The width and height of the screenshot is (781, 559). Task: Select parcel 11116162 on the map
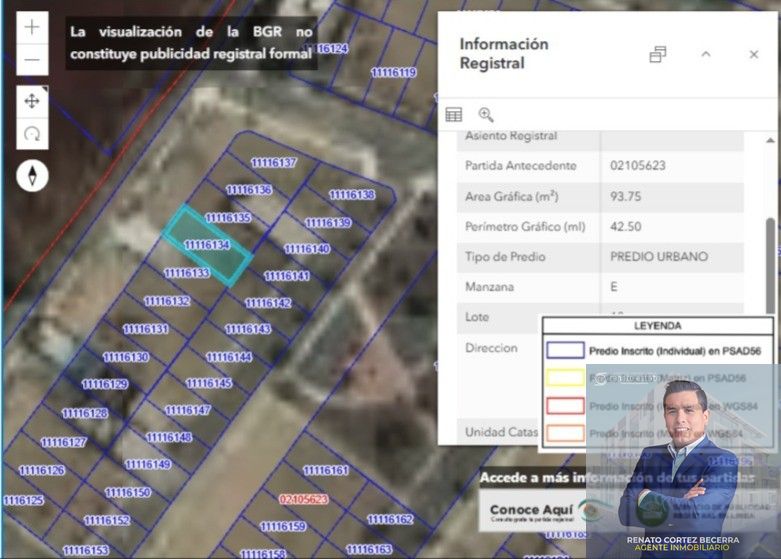point(390,520)
